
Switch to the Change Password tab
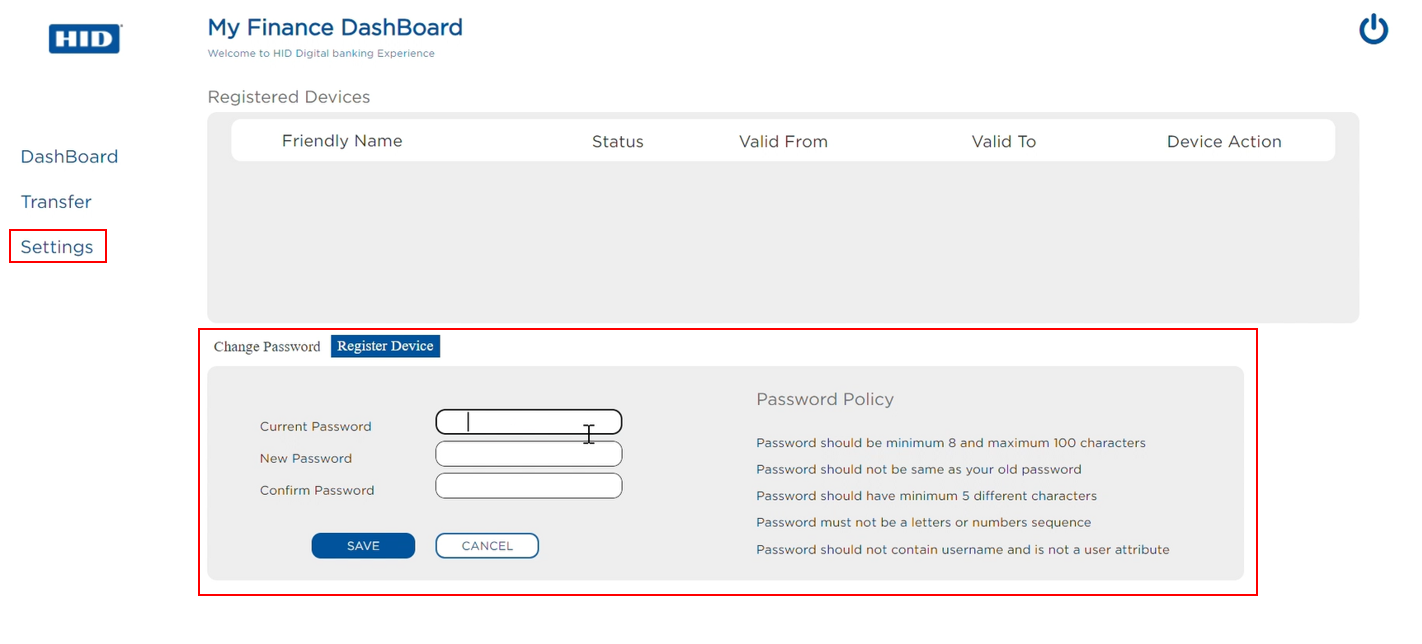(267, 347)
